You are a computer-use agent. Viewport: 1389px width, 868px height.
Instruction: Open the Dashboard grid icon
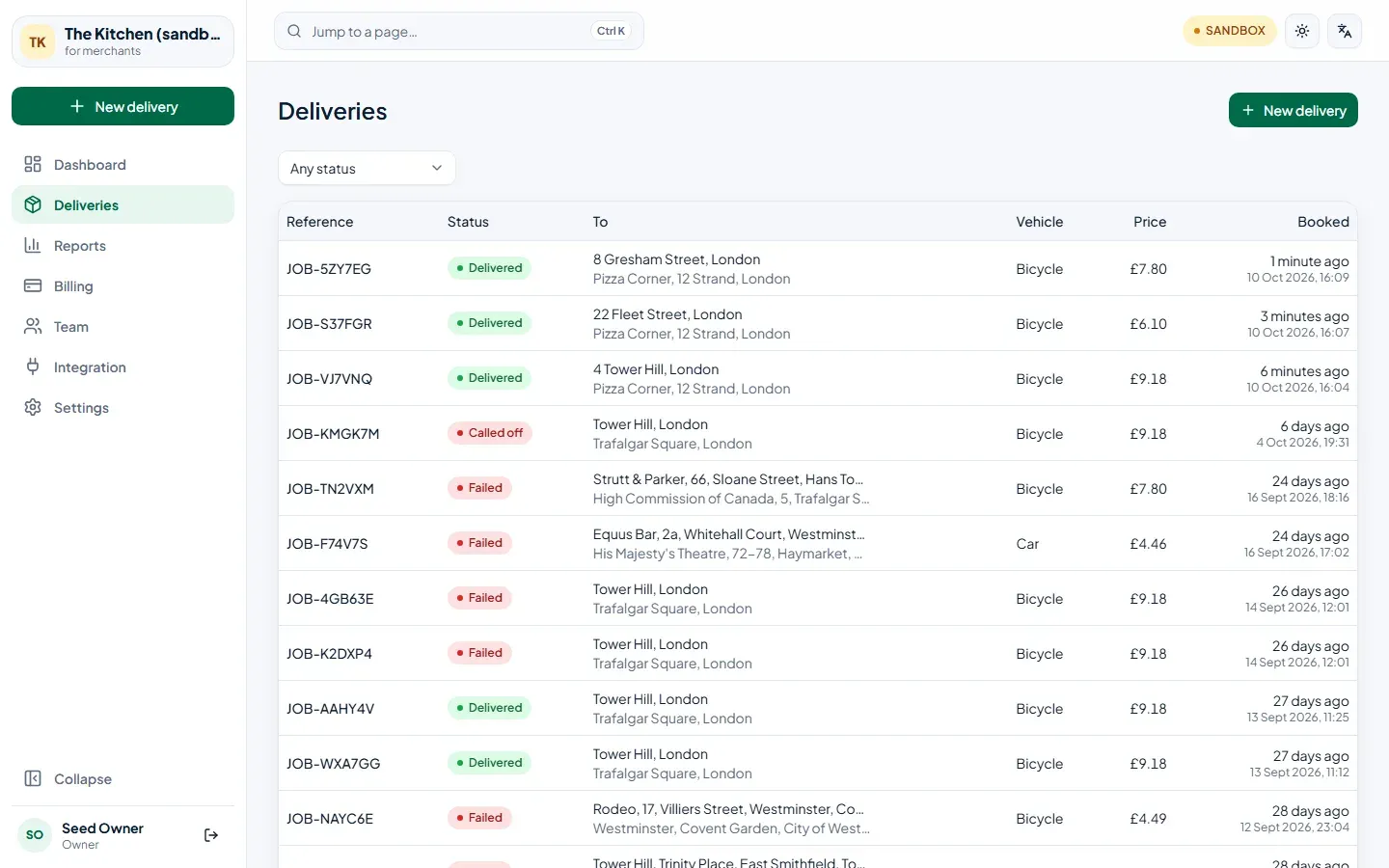tap(33, 164)
